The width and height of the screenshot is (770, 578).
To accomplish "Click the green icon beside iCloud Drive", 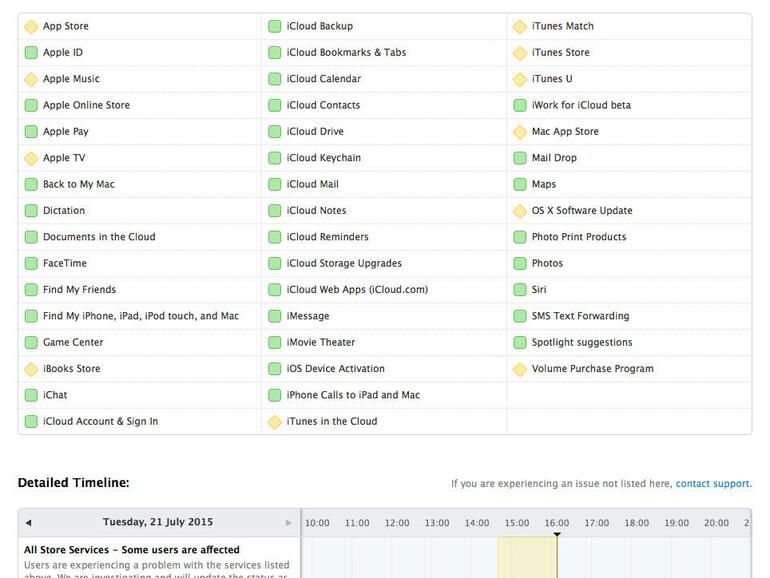I will [275, 132].
